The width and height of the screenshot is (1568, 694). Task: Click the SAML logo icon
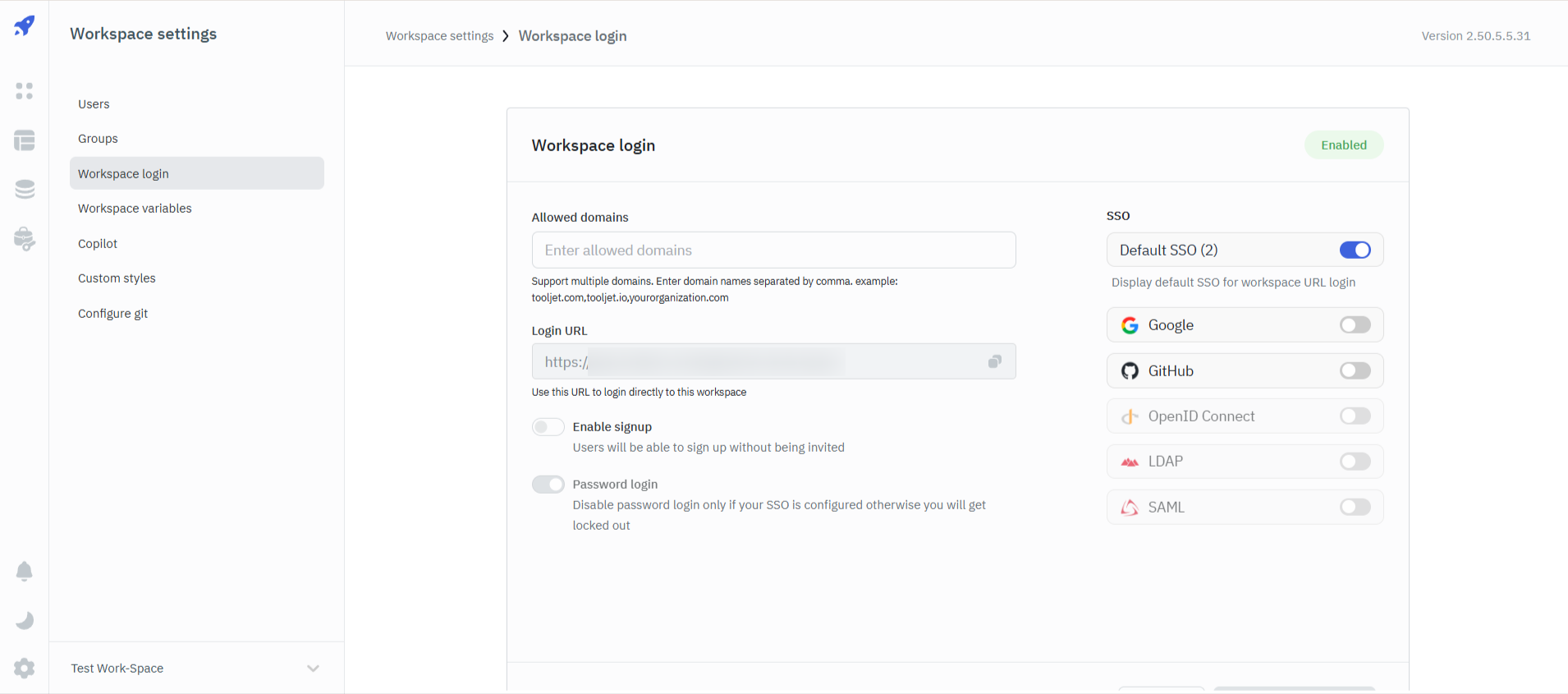point(1130,508)
